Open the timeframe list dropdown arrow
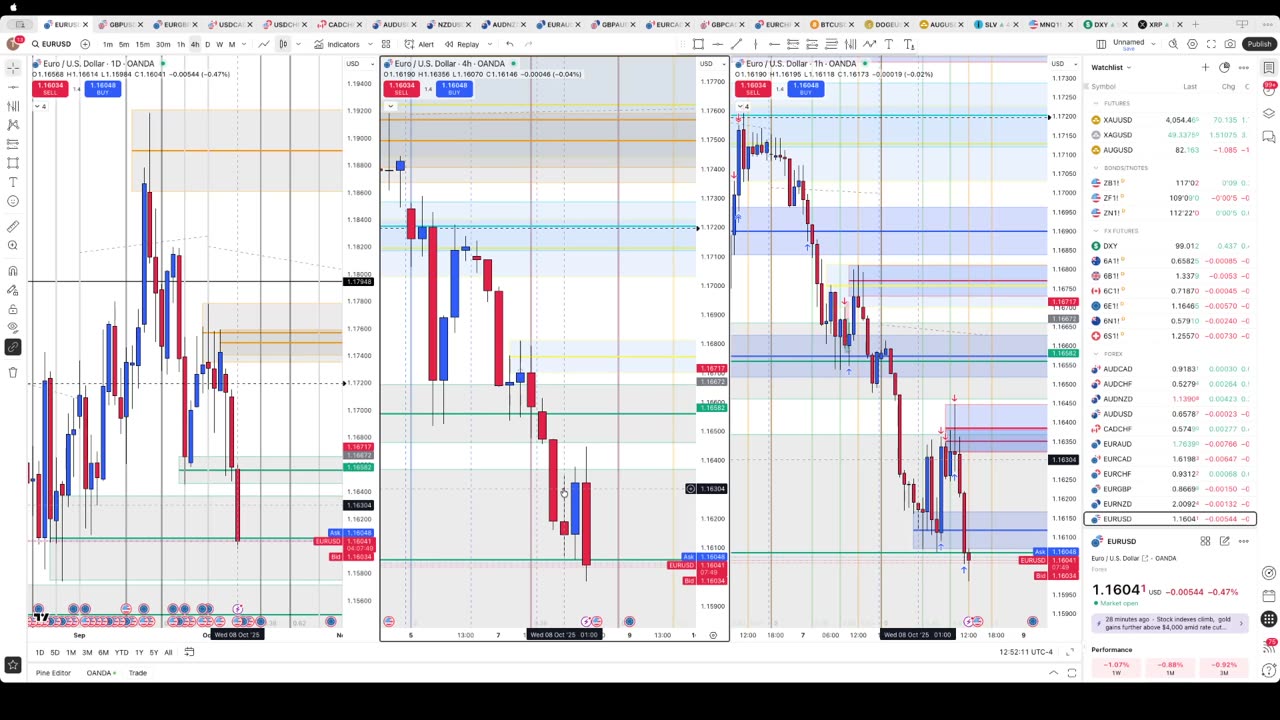Screen dimensions: 1280x720 [246, 44]
